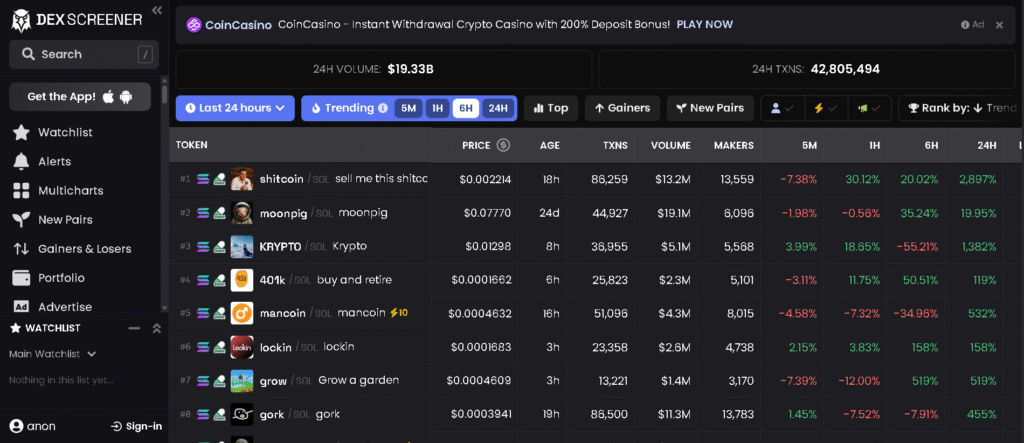Click grow token icon
Image resolution: width=1024 pixels, height=443 pixels.
click(242, 381)
